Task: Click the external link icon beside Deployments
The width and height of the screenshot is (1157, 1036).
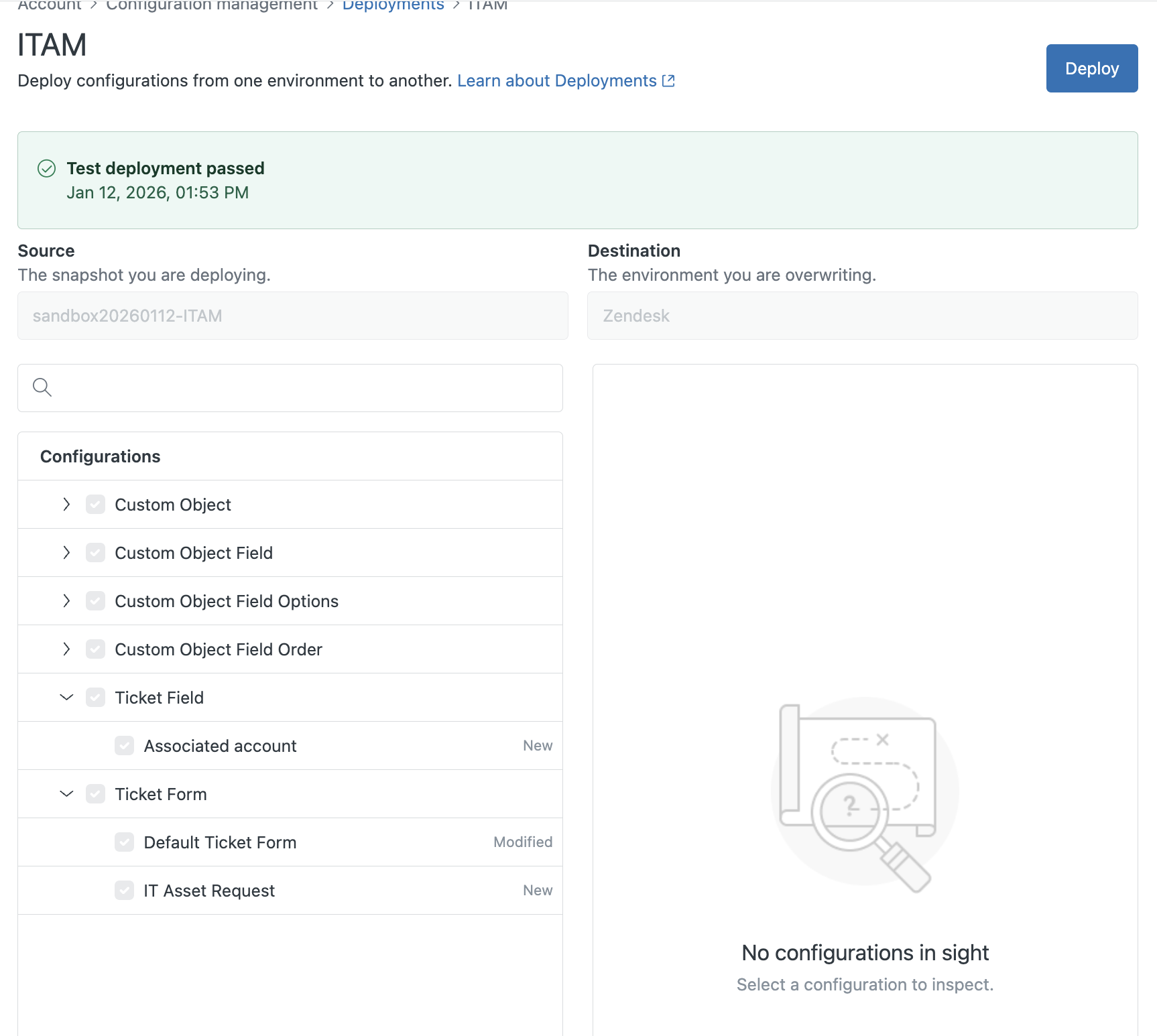Action: coord(668,81)
